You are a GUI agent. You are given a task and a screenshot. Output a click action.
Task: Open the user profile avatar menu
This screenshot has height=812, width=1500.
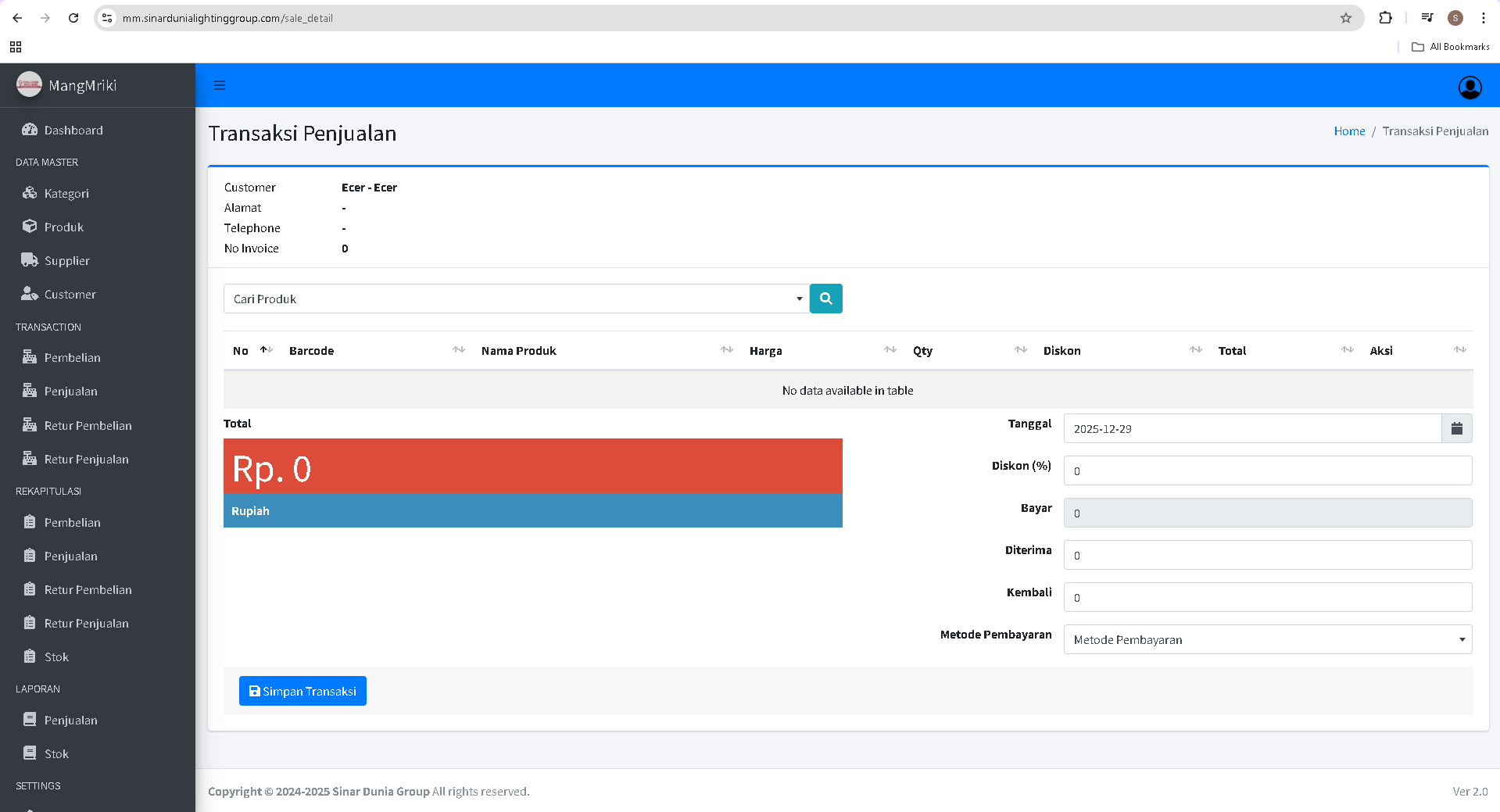tap(1470, 87)
